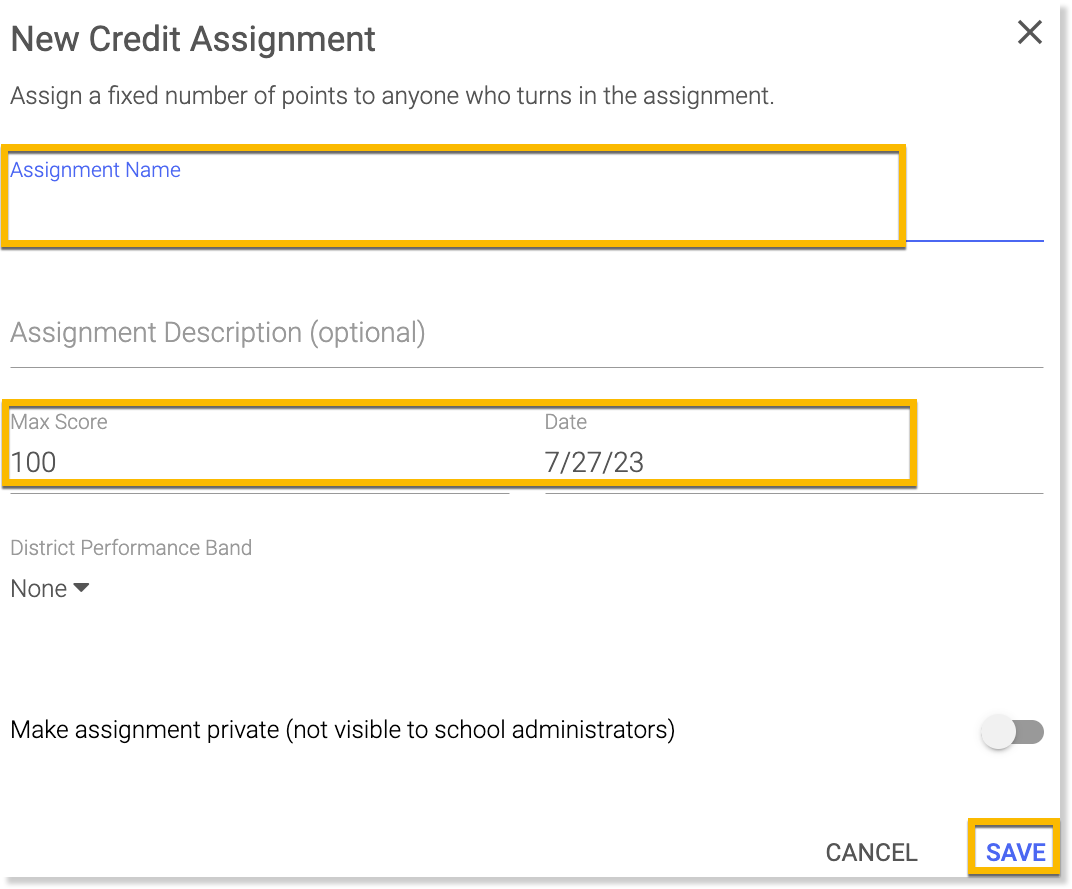
Task: Click the New Credit Assignment title
Action: point(193,39)
